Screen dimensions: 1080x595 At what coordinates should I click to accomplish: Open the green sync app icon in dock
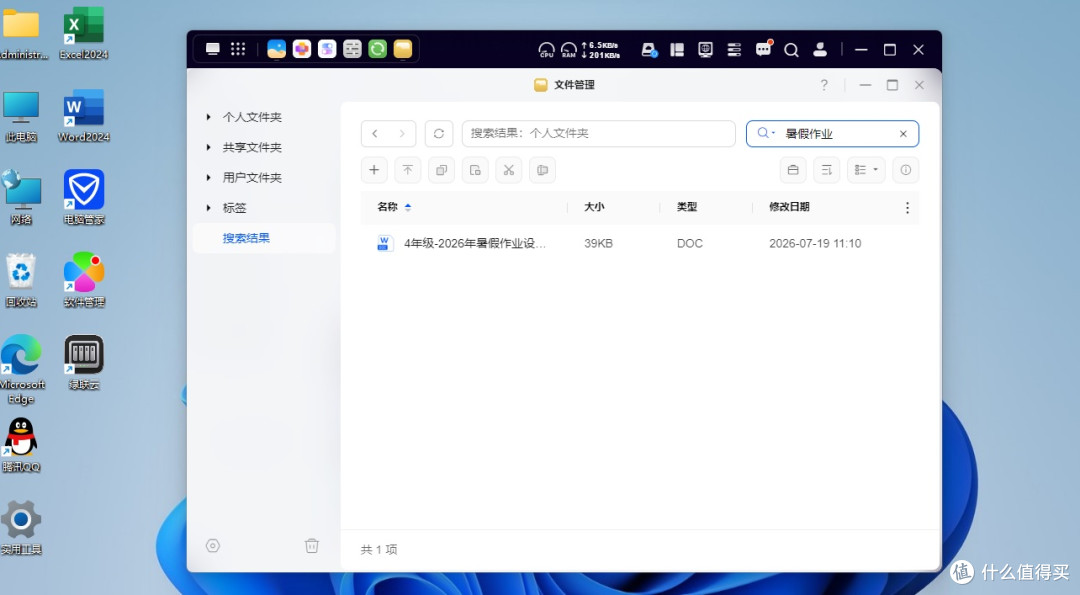pyautogui.click(x=377, y=49)
